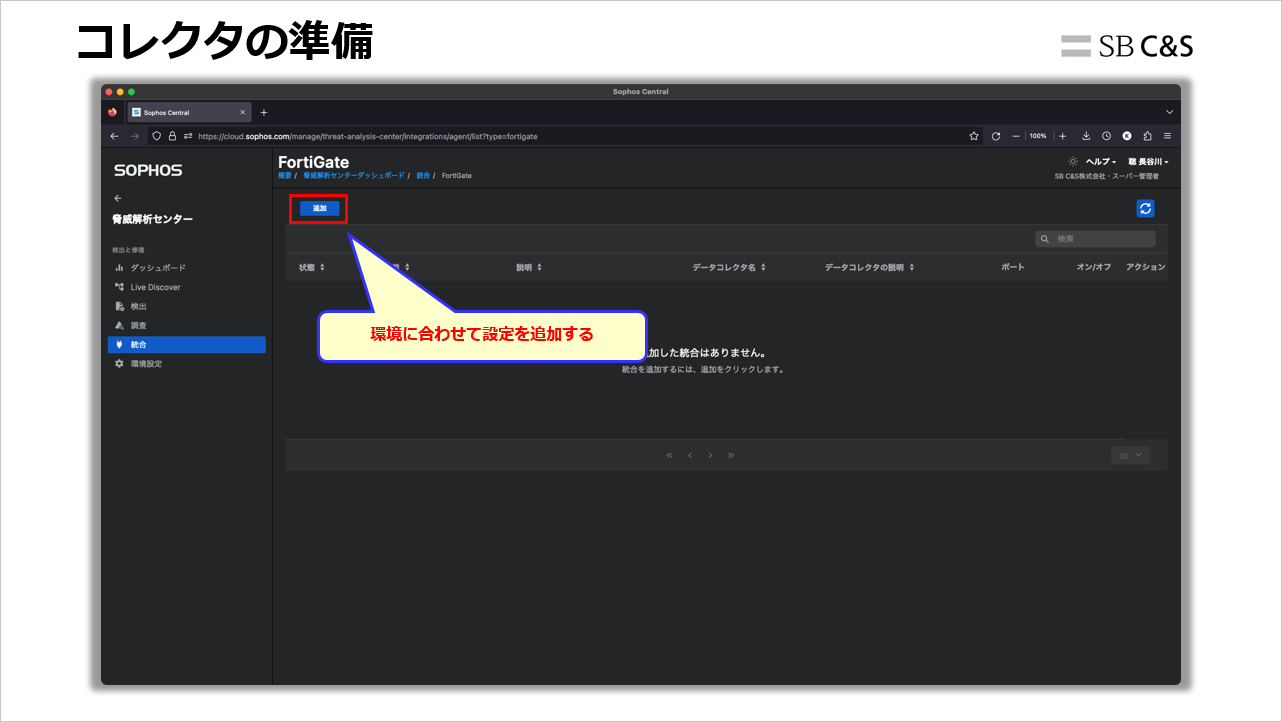This screenshot has width=1282, height=722.
Task: Click 脅威解析センターダッシュボード breadcrumb link
Action: point(354,175)
